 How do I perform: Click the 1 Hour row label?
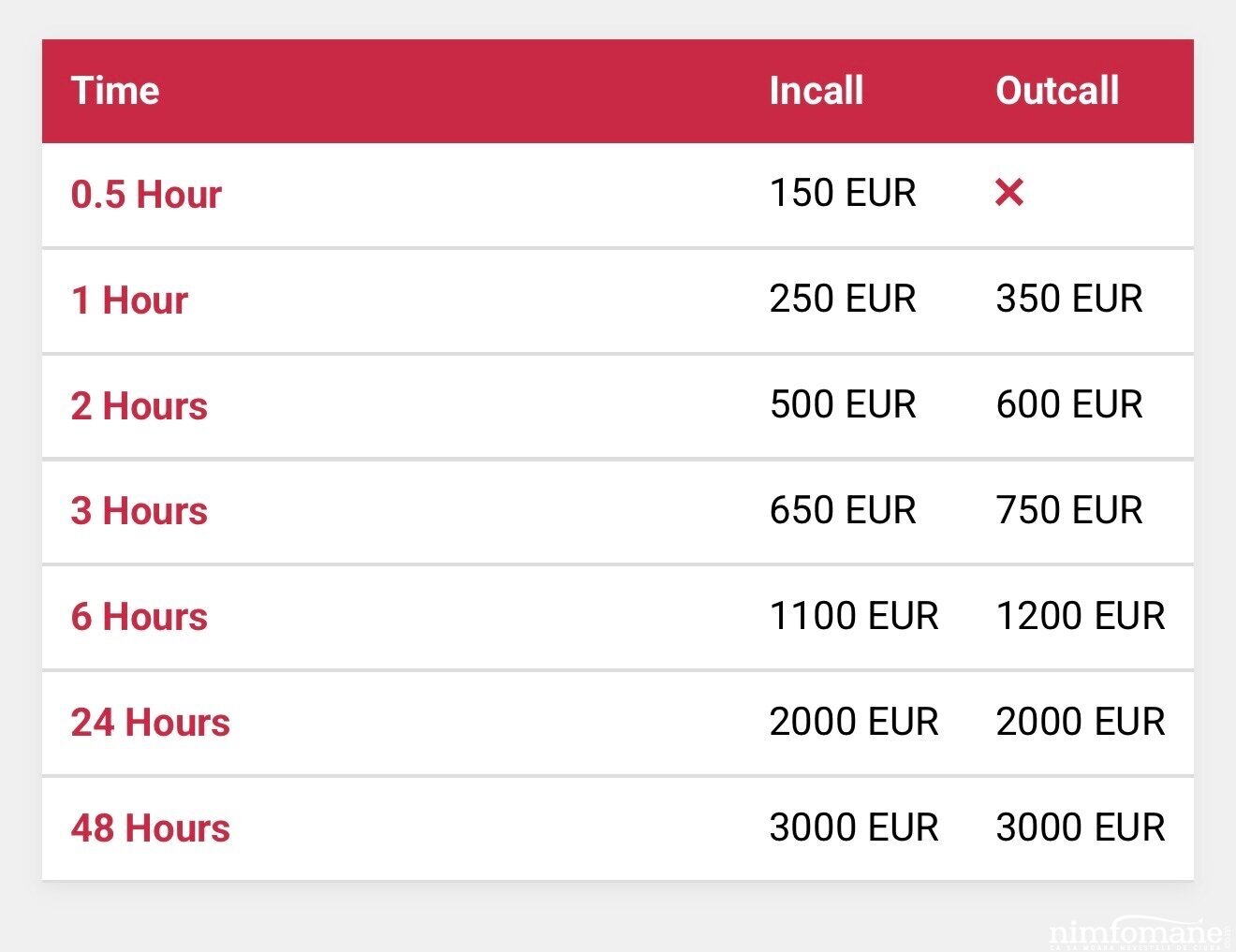point(129,300)
